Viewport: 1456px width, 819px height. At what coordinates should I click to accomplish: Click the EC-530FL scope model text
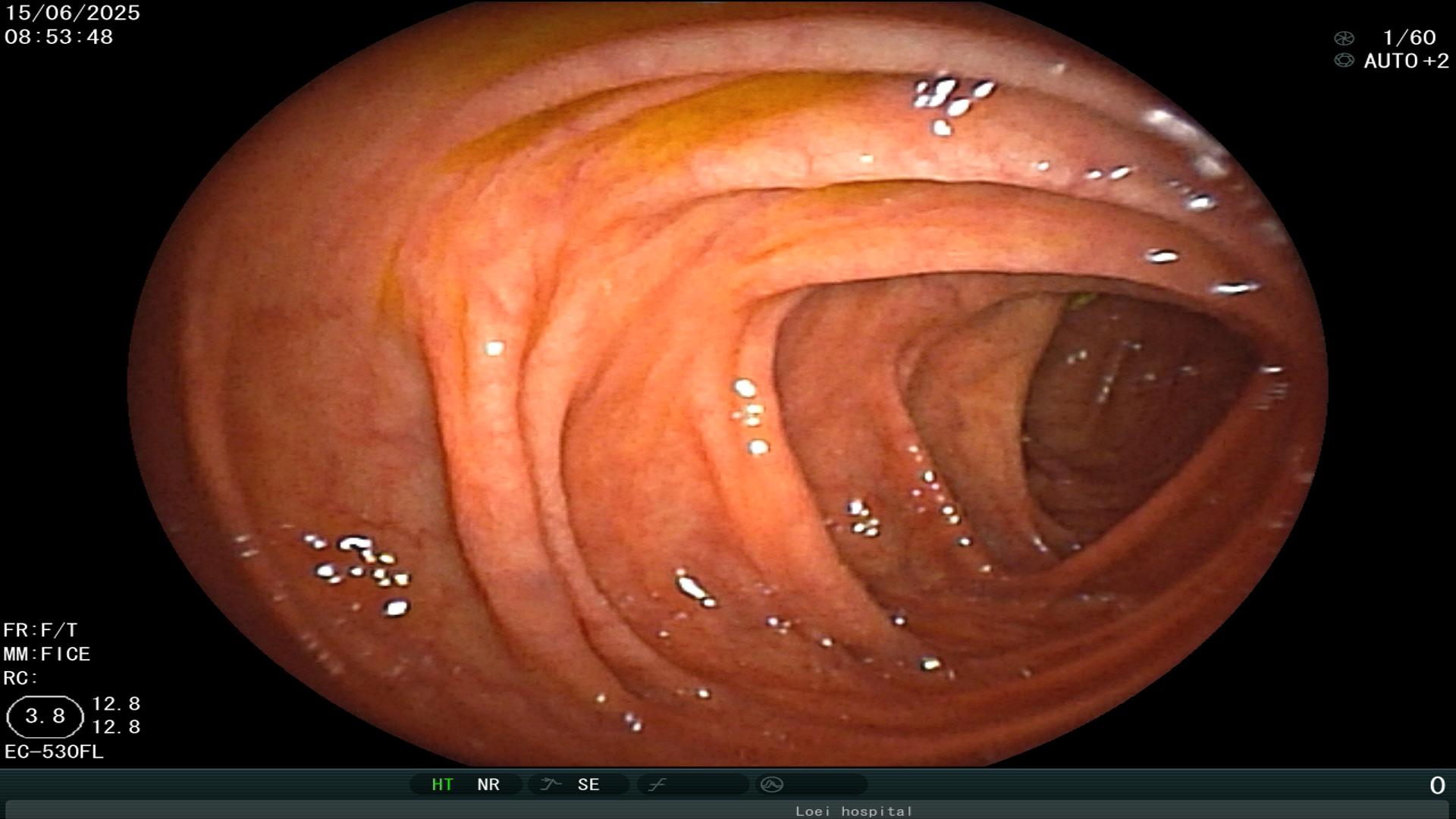pyautogui.click(x=54, y=752)
